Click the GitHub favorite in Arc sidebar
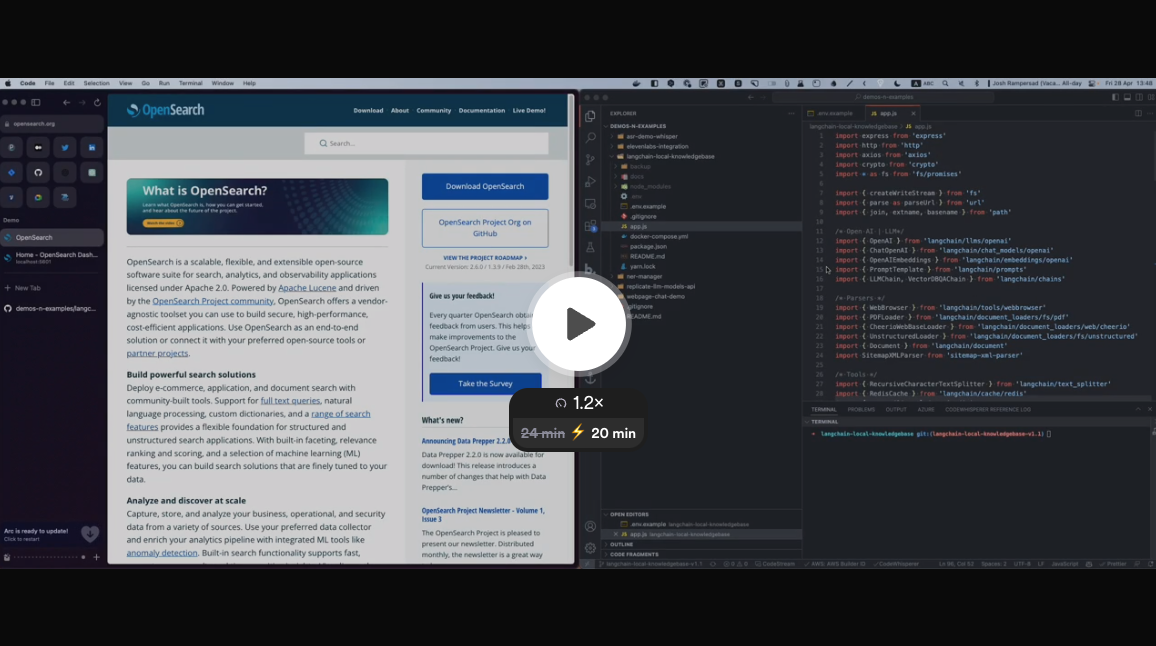 point(38,173)
